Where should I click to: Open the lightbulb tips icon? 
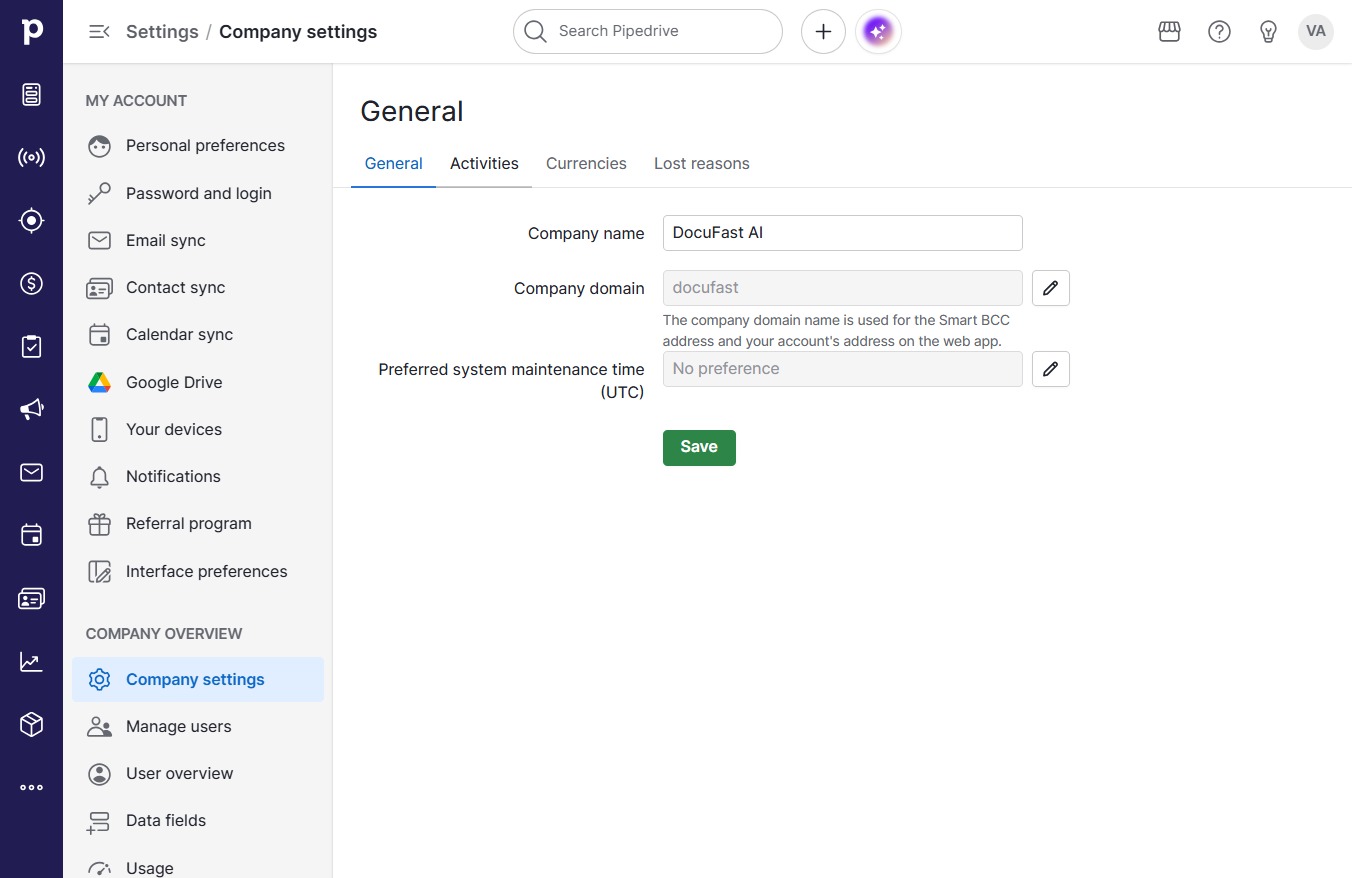1268,32
